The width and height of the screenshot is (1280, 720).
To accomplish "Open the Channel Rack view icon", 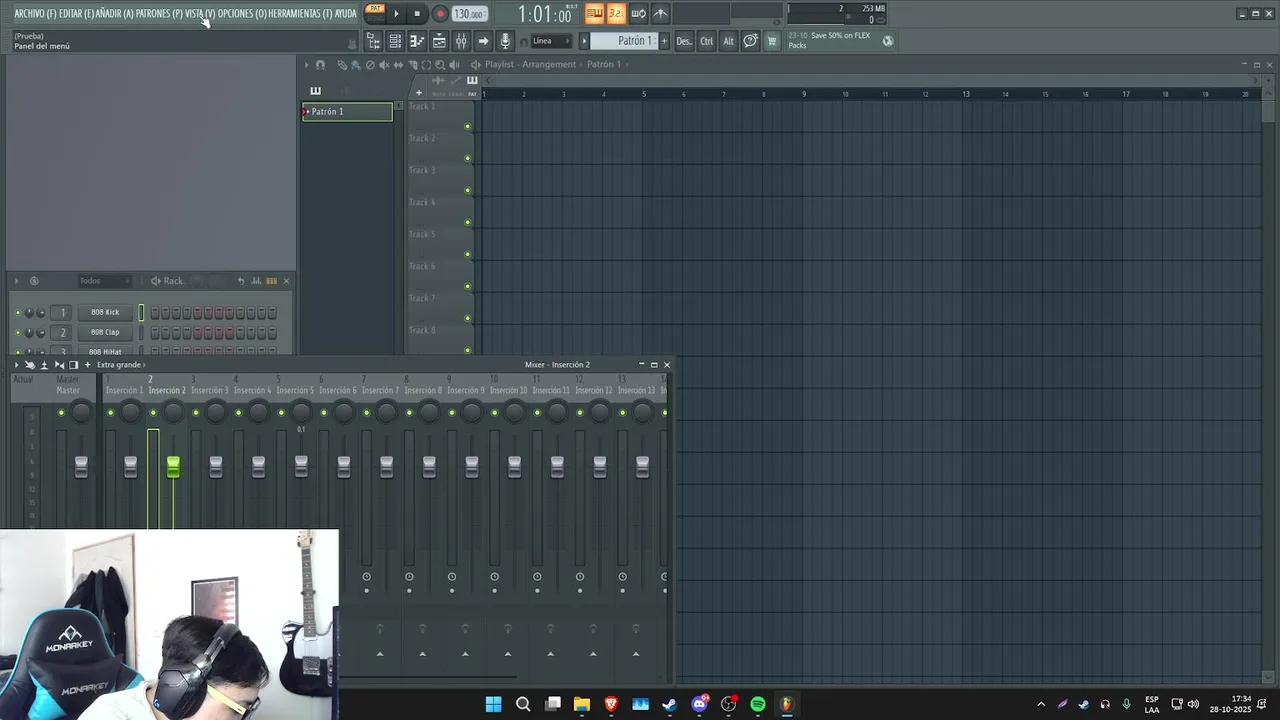I will pyautogui.click(x=395, y=41).
